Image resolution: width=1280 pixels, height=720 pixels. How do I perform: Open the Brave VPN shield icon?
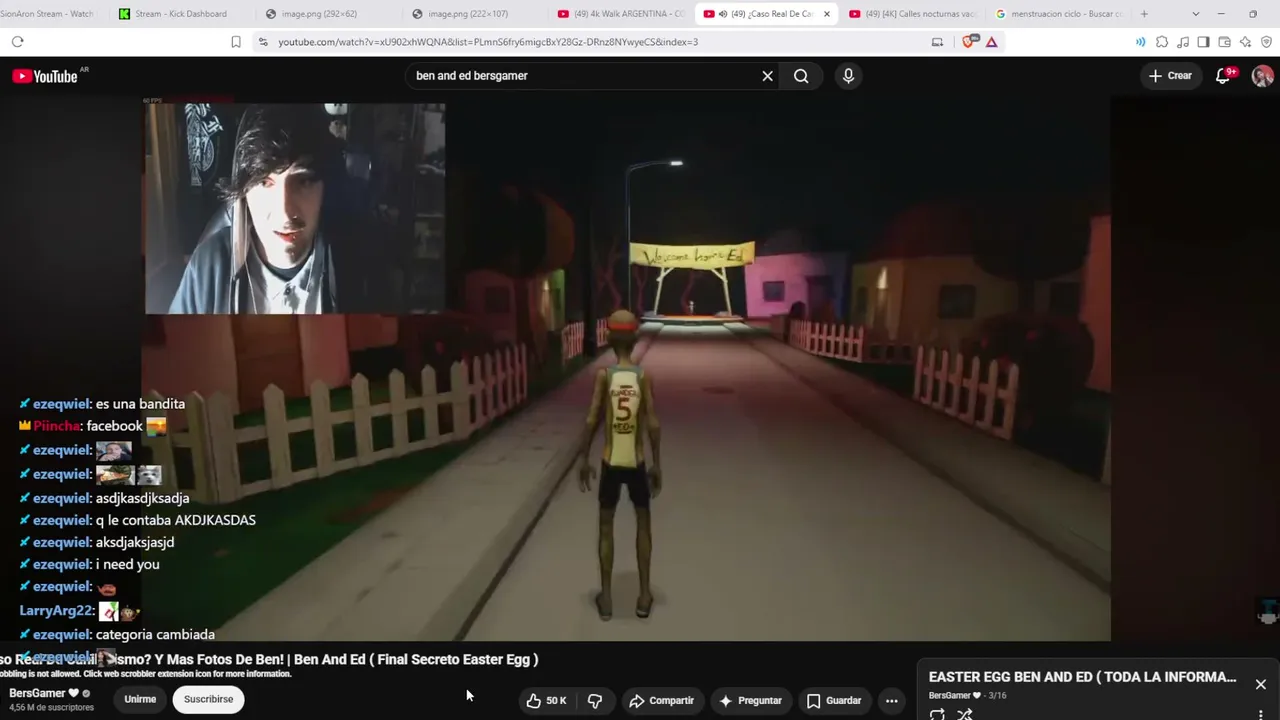click(x=1266, y=42)
